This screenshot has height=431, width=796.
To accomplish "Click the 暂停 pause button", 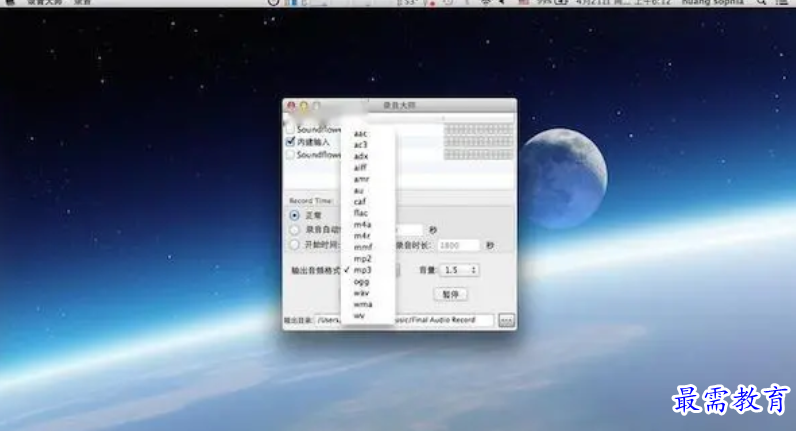I will (x=451, y=294).
